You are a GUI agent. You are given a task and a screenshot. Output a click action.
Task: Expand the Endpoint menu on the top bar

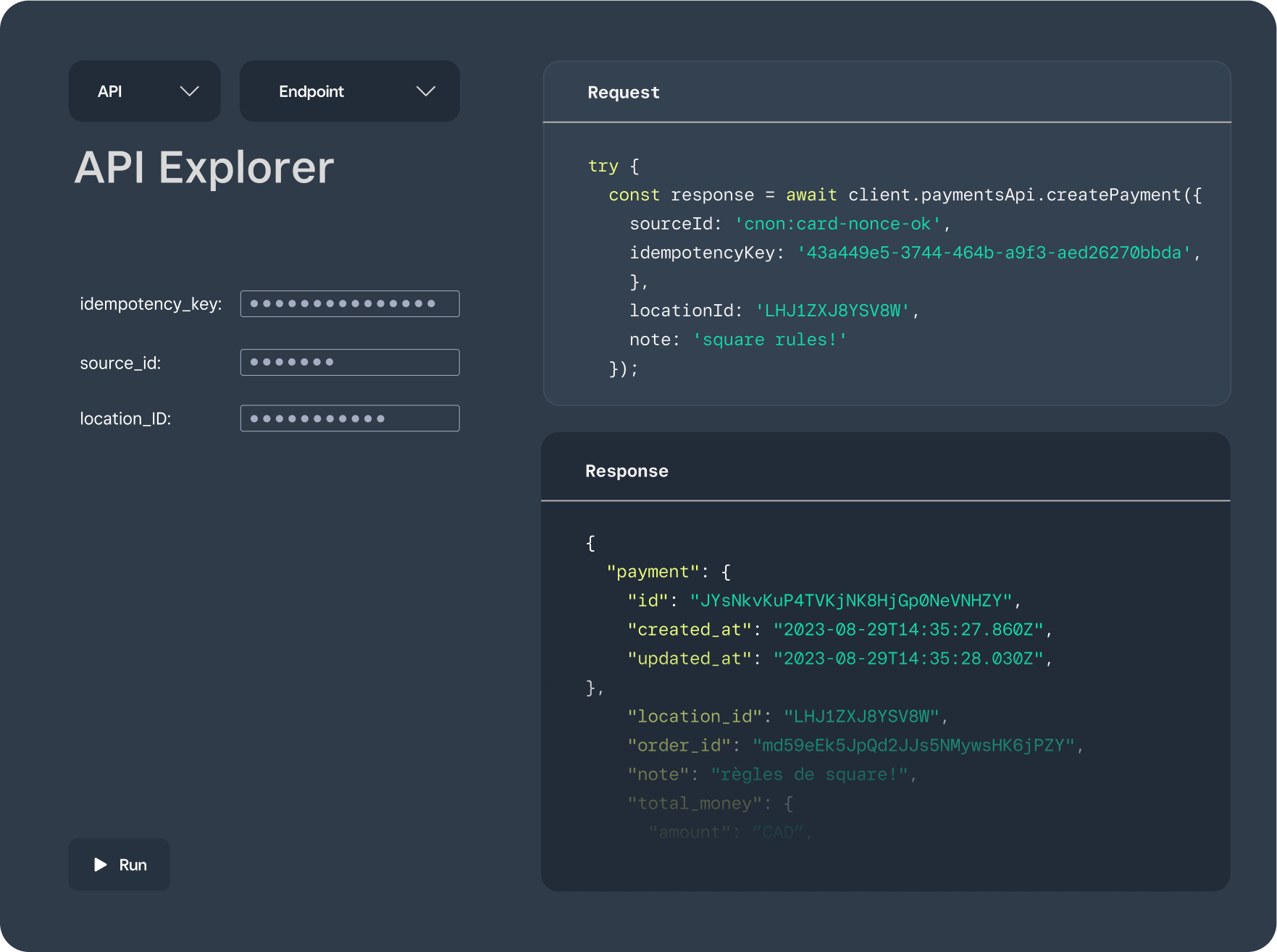[x=349, y=91]
